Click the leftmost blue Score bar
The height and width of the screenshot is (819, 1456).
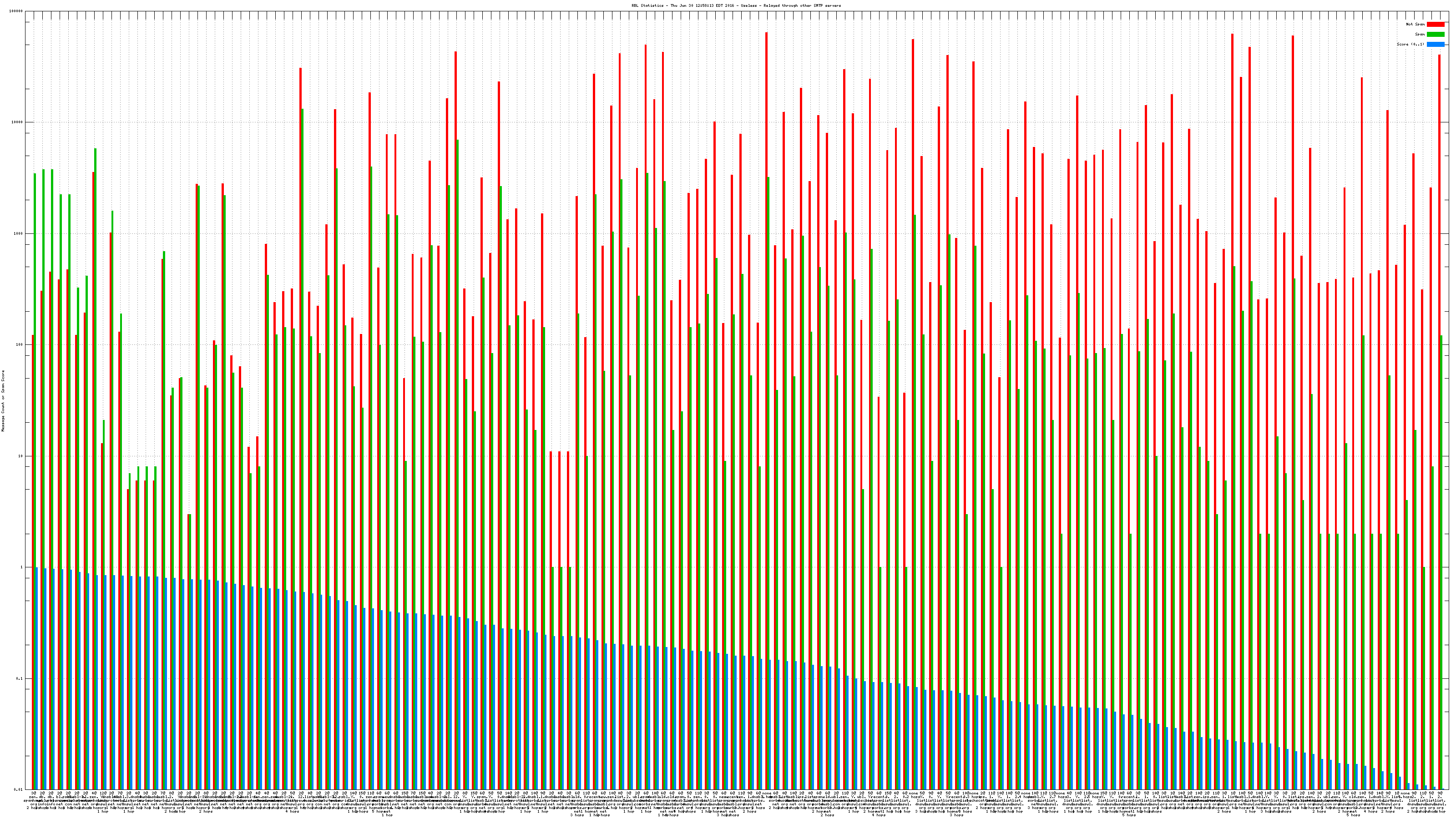pos(37,678)
